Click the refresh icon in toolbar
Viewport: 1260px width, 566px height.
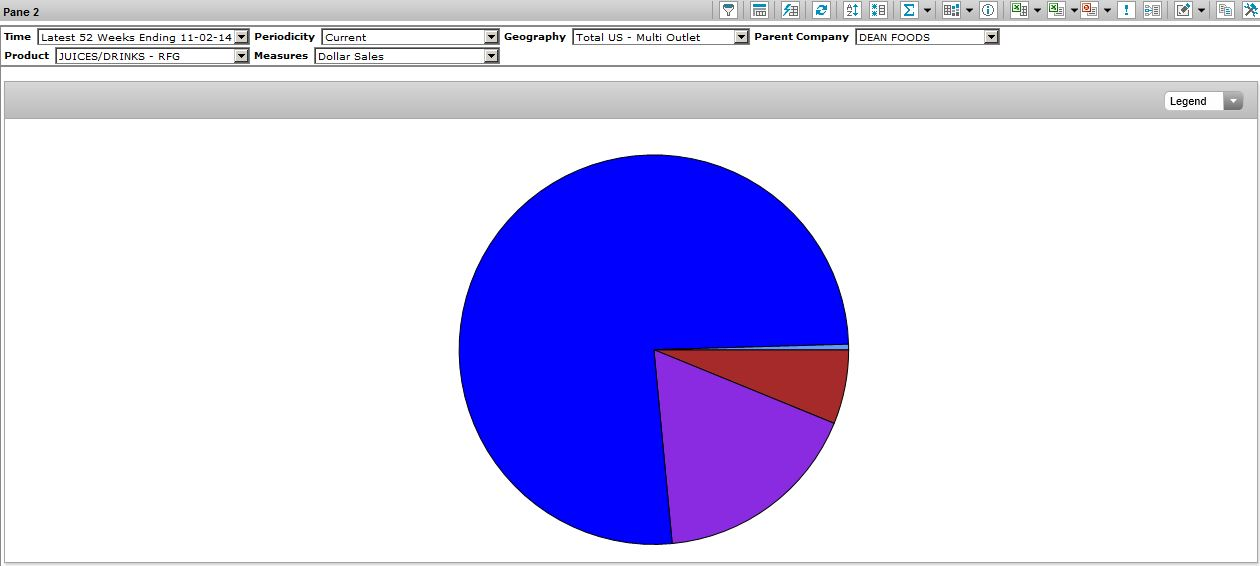821,10
